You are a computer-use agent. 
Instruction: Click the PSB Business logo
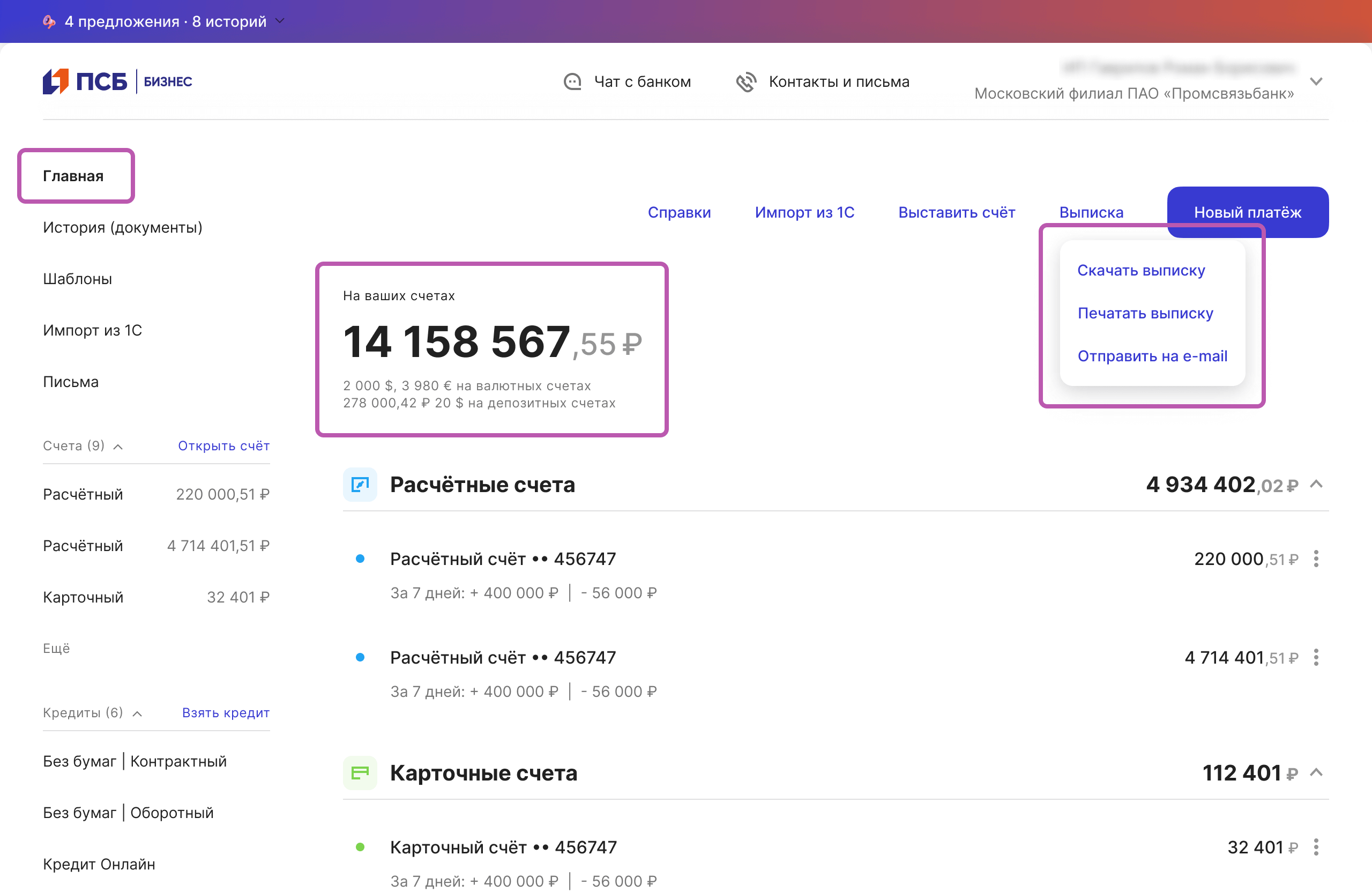[117, 81]
